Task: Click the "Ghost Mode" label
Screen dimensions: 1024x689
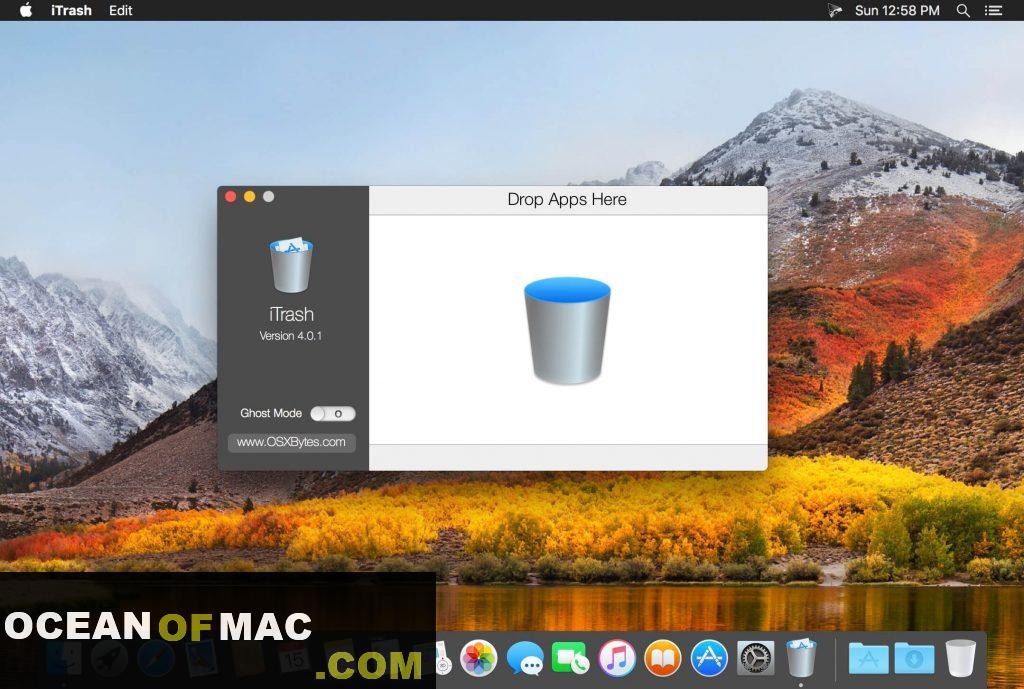Action: pyautogui.click(x=271, y=413)
